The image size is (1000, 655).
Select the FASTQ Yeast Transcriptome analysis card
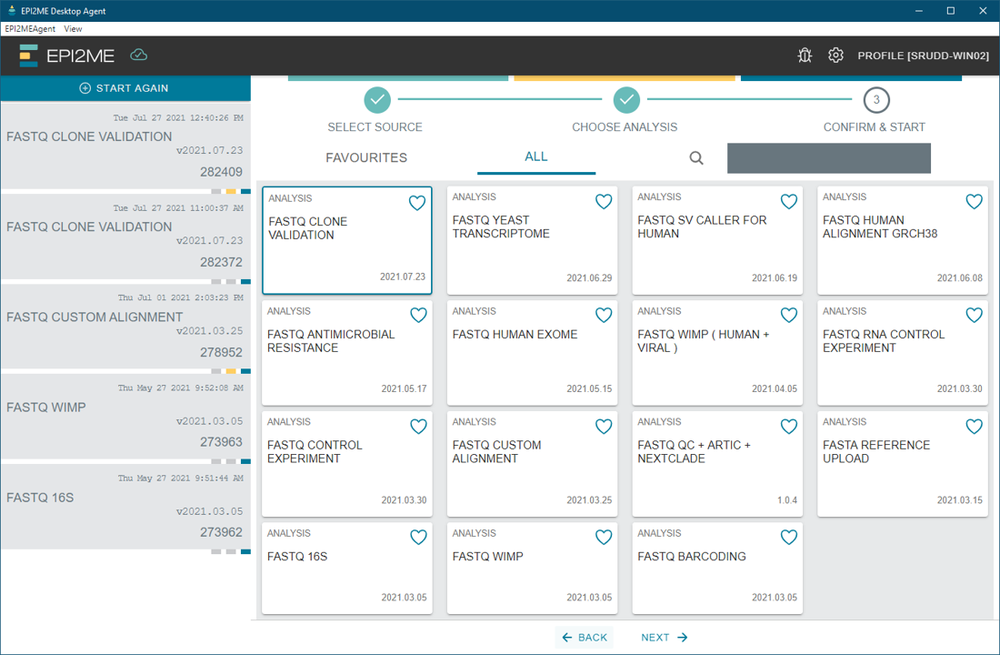(532, 240)
